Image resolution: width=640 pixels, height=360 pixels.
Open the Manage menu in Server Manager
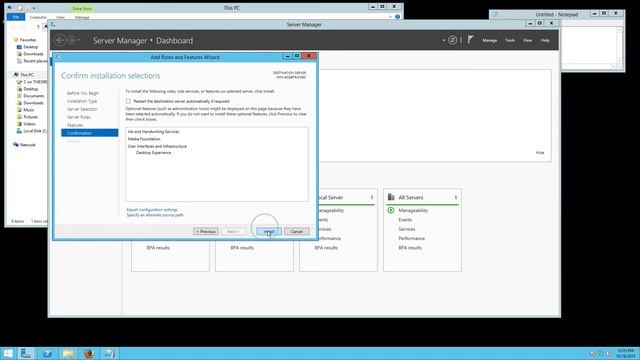click(x=489, y=40)
